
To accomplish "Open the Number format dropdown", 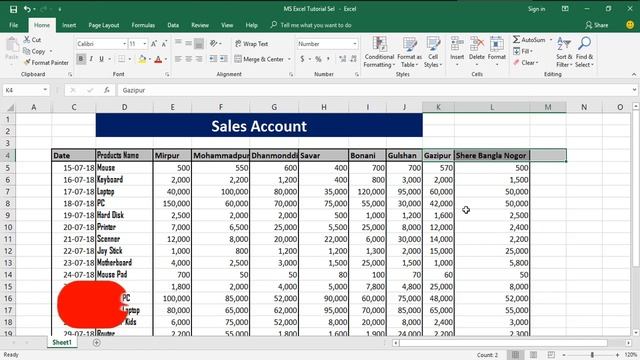I will pos(355,44).
